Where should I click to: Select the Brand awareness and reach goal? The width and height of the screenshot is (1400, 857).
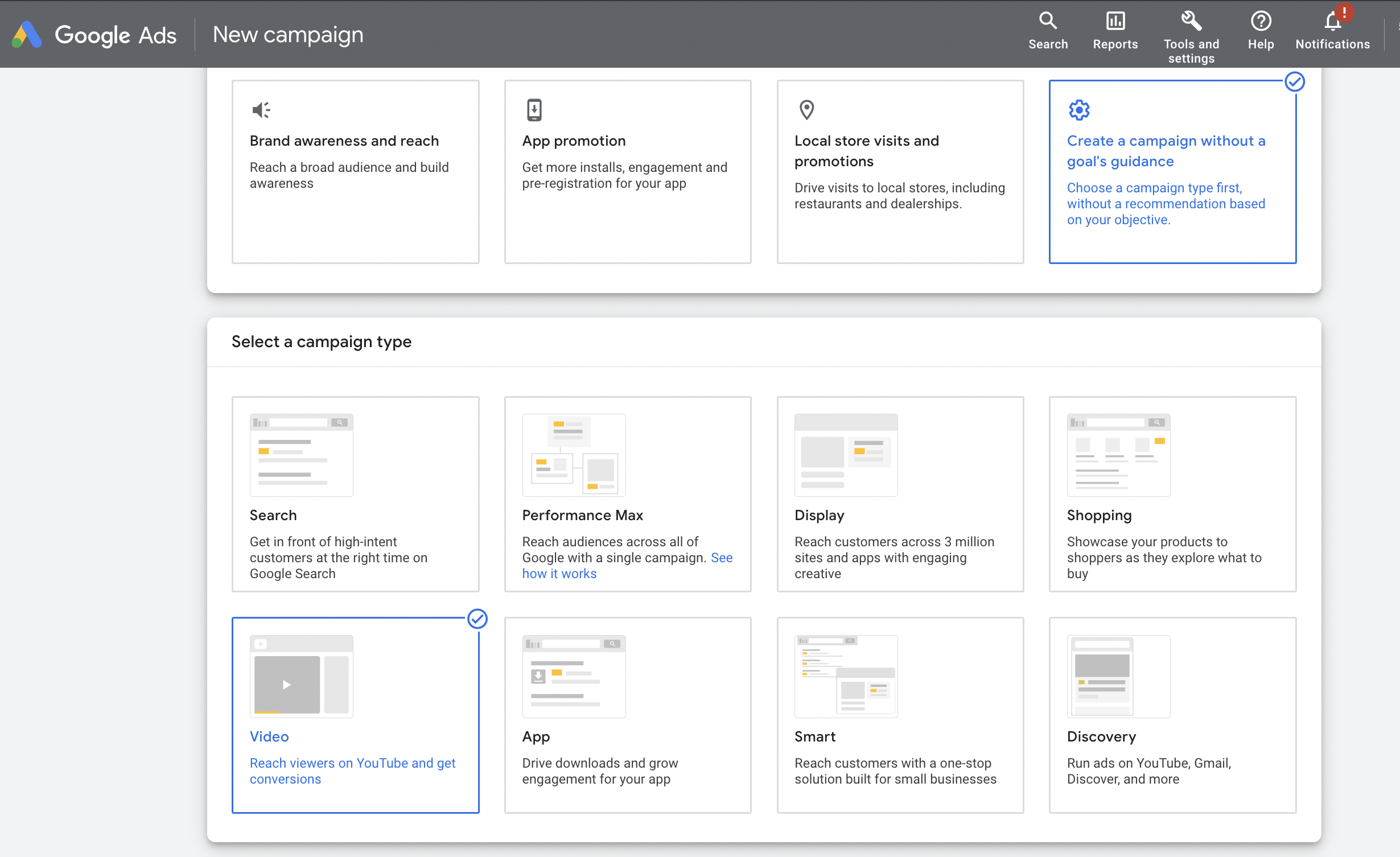355,172
